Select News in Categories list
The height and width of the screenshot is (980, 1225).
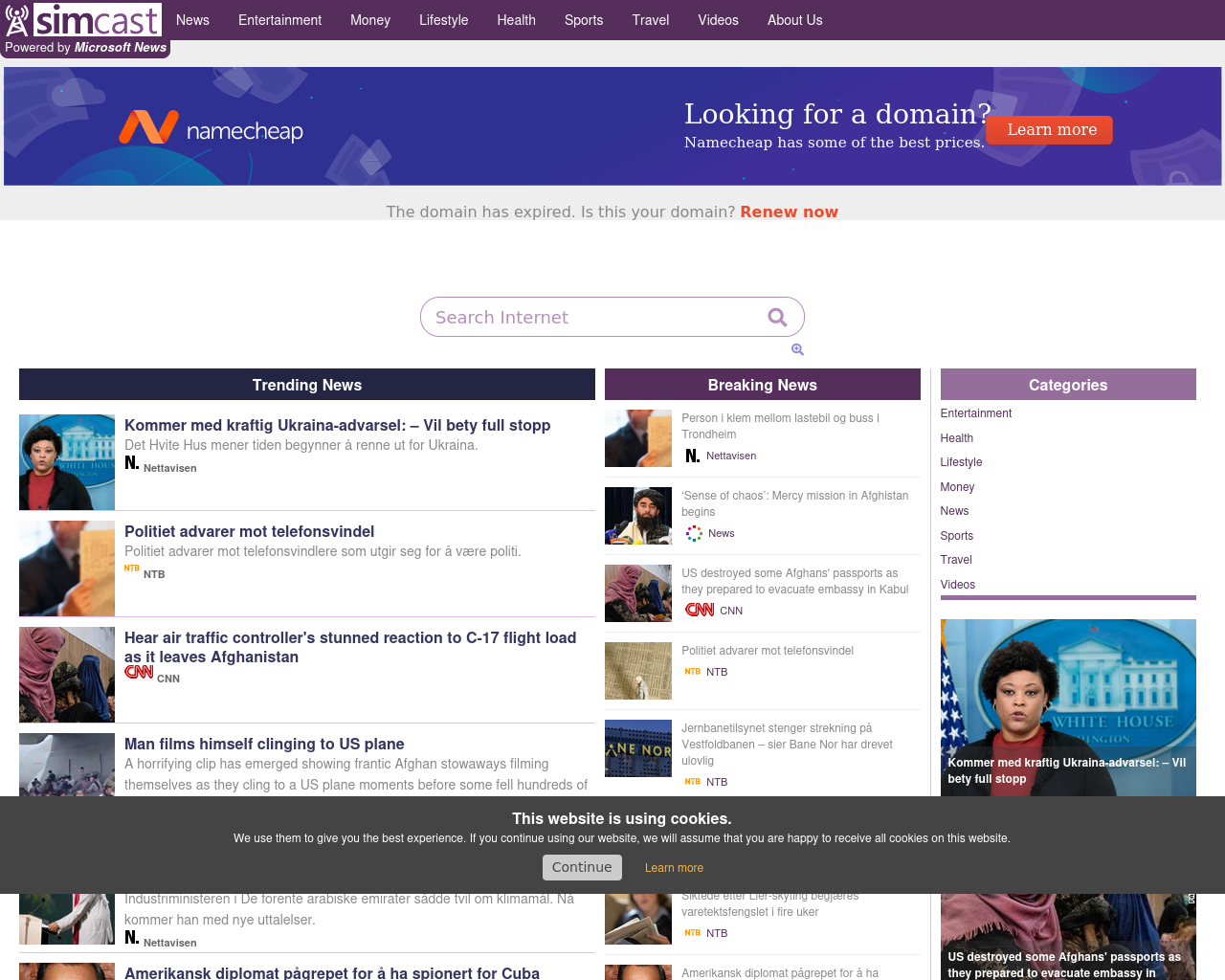click(x=955, y=511)
